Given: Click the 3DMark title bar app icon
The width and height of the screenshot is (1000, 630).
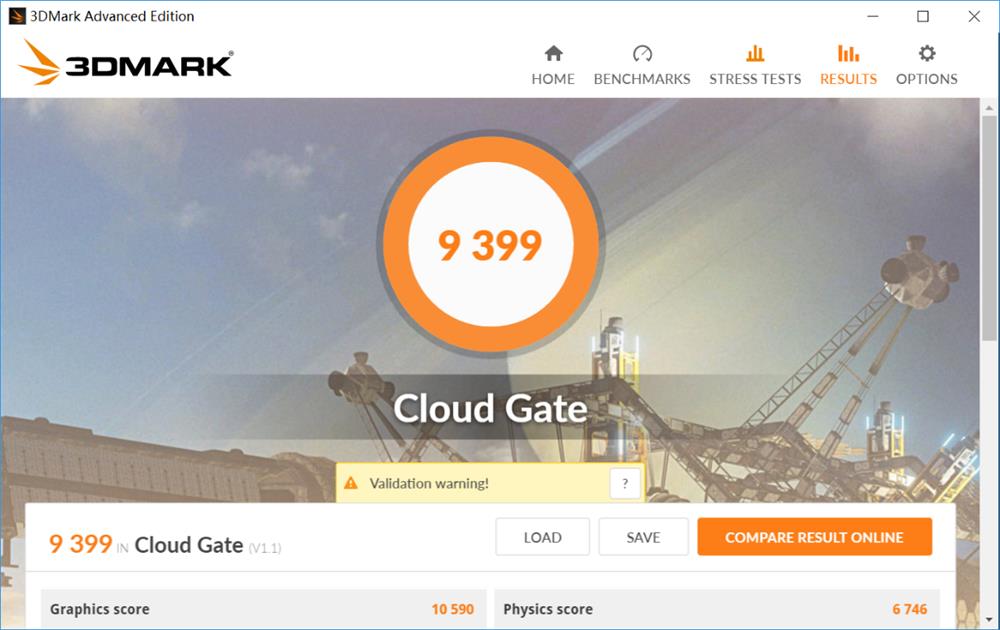Looking at the screenshot, I should 17,16.
